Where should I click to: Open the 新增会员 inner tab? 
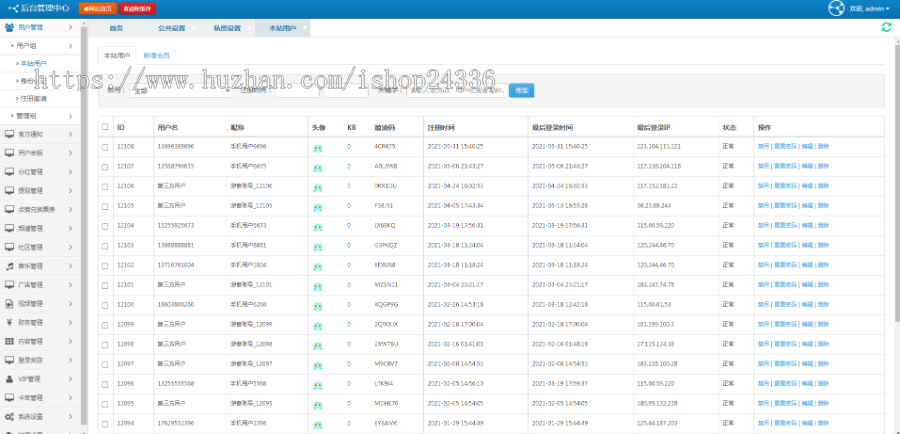[156, 56]
